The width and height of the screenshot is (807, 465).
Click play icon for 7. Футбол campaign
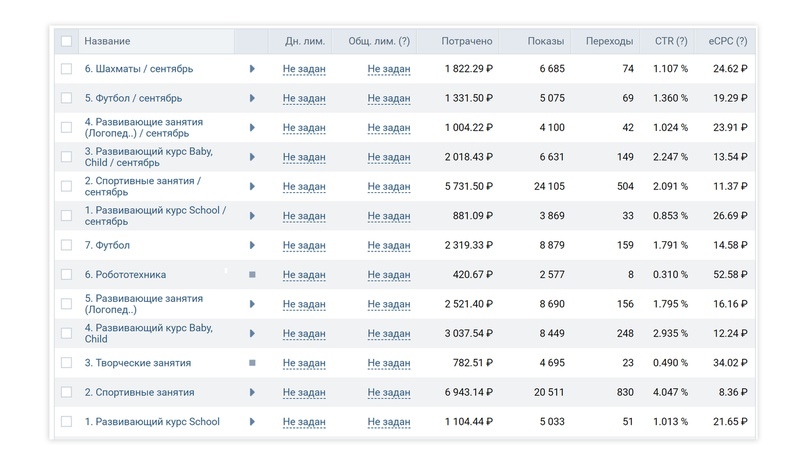(252, 245)
